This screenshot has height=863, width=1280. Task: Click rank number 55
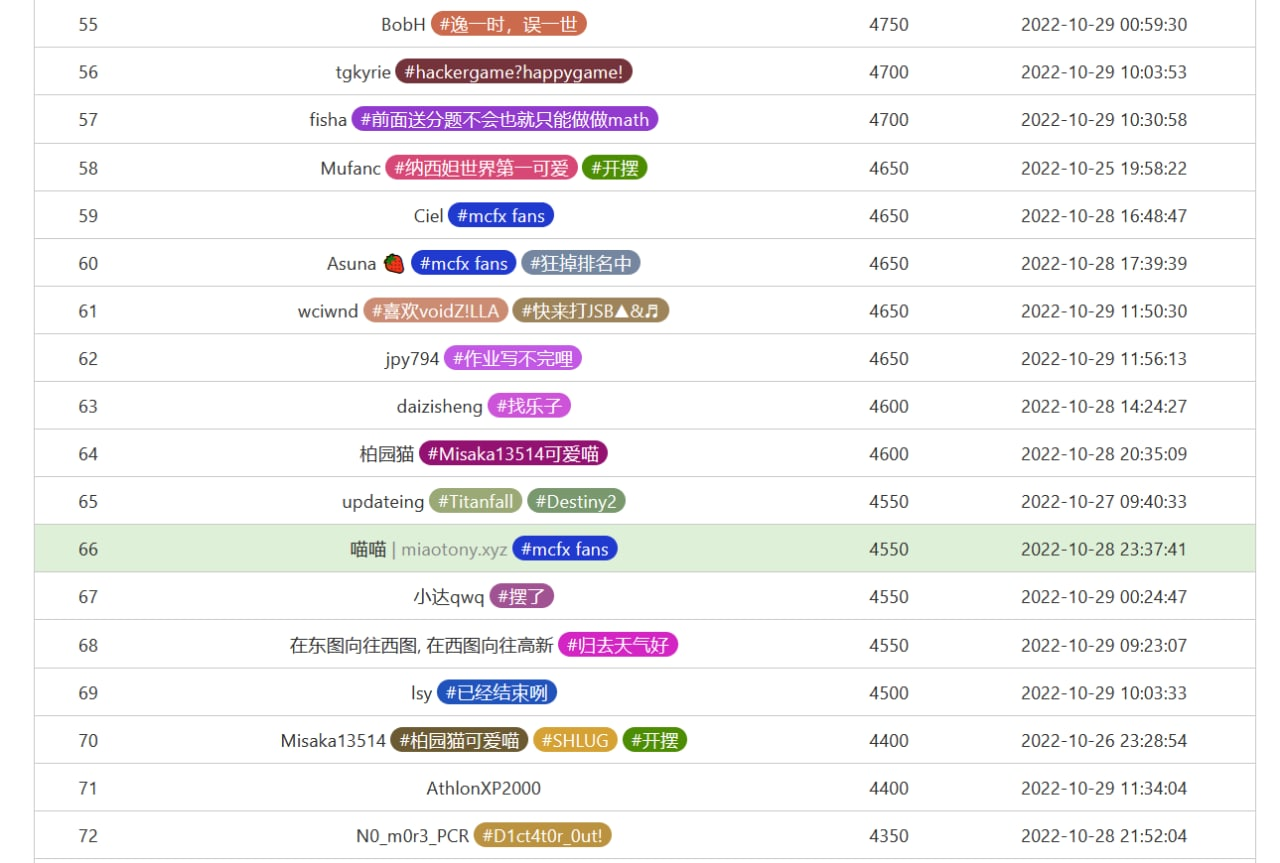(x=88, y=25)
